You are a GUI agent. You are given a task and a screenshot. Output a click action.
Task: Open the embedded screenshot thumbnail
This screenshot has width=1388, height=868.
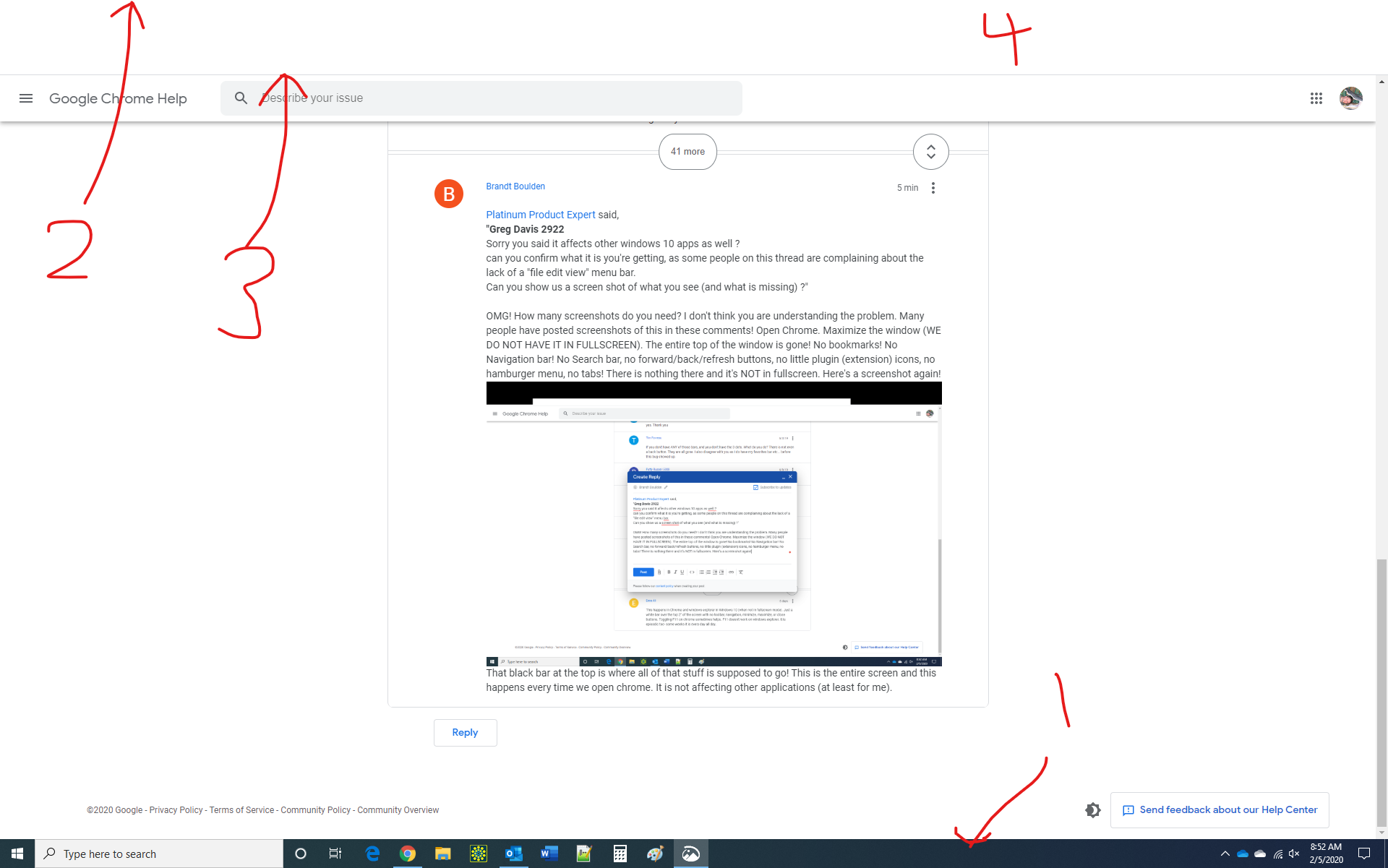tap(714, 524)
